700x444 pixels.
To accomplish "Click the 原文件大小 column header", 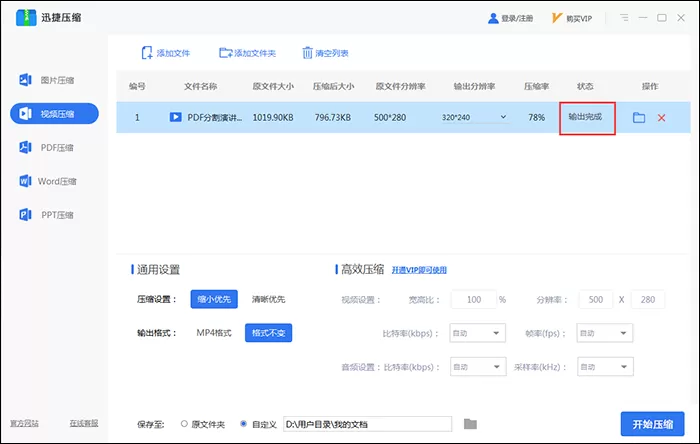I will point(273,86).
